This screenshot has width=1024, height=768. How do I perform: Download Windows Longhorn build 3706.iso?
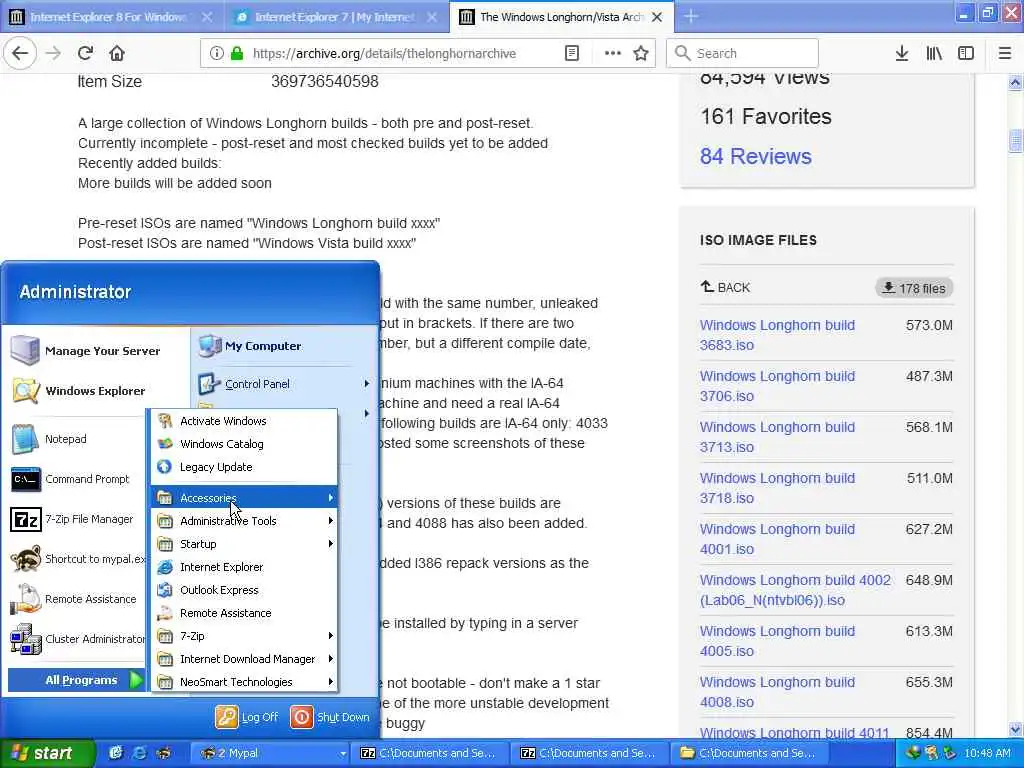[777, 386]
